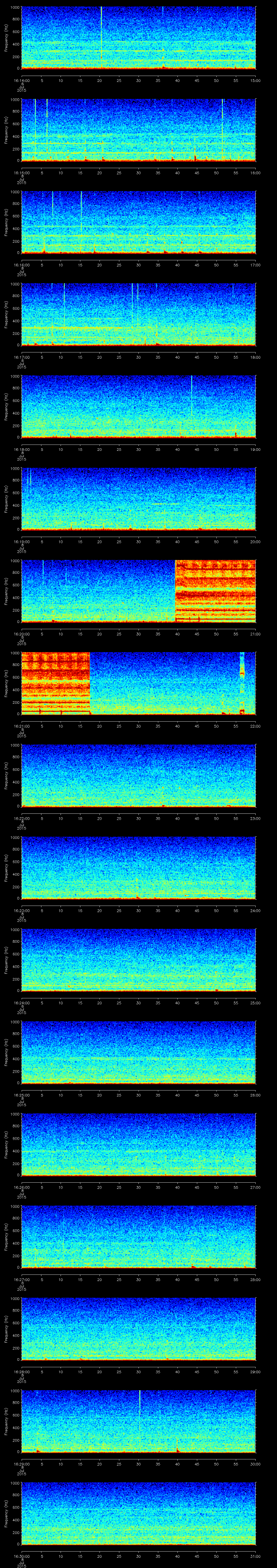Click the '16:28:00' start time label

point(21,1371)
